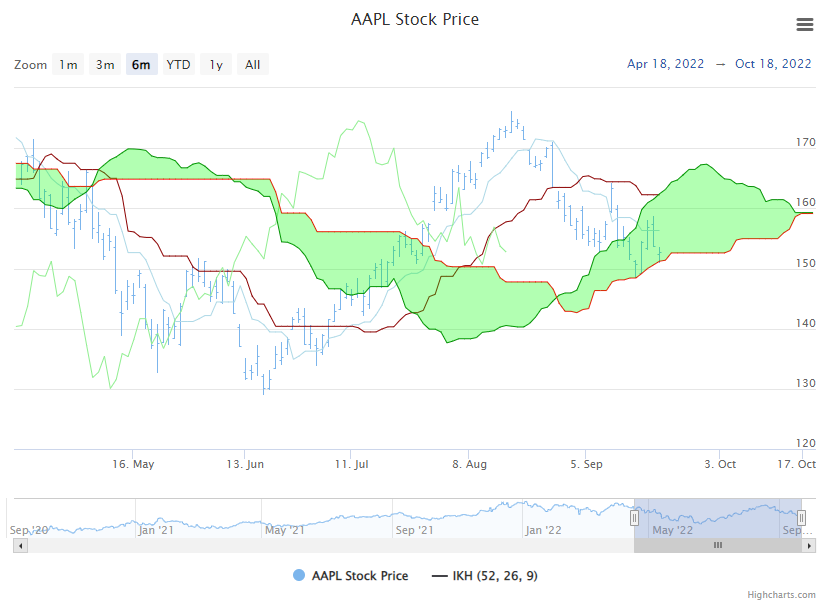Click the scrollbar right arrow
Screen dimensions: 829x607
tap(809, 546)
